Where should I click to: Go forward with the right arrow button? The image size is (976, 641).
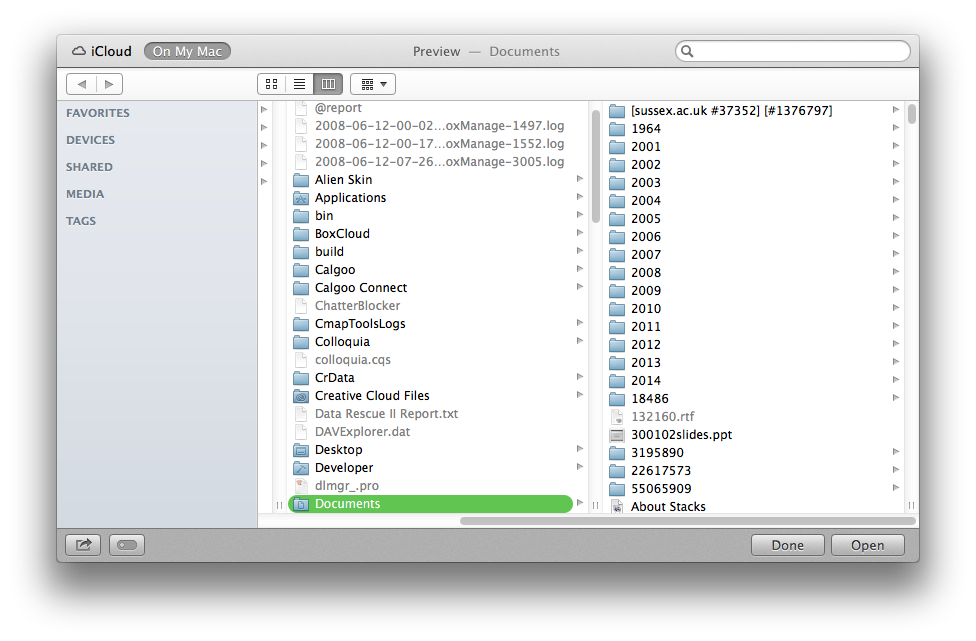pos(109,84)
